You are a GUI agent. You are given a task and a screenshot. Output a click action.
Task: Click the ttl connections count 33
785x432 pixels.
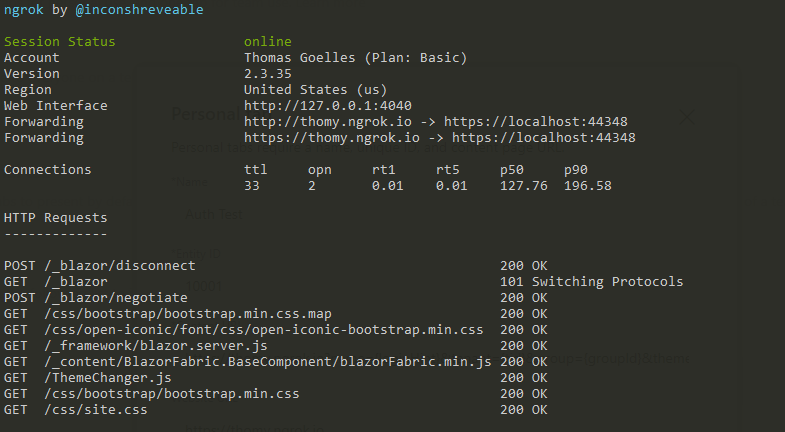252,186
